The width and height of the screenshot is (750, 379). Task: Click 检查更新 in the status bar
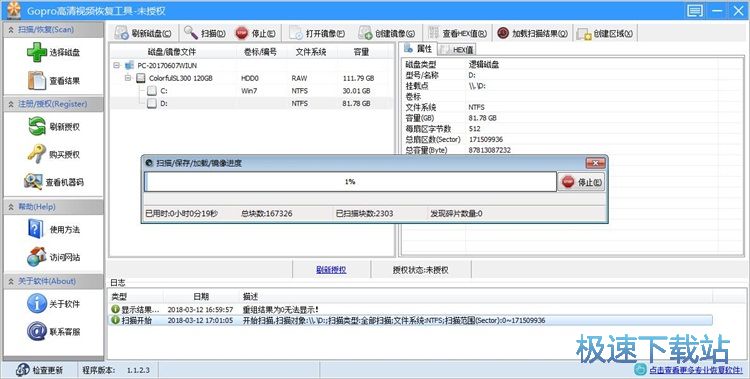40,370
